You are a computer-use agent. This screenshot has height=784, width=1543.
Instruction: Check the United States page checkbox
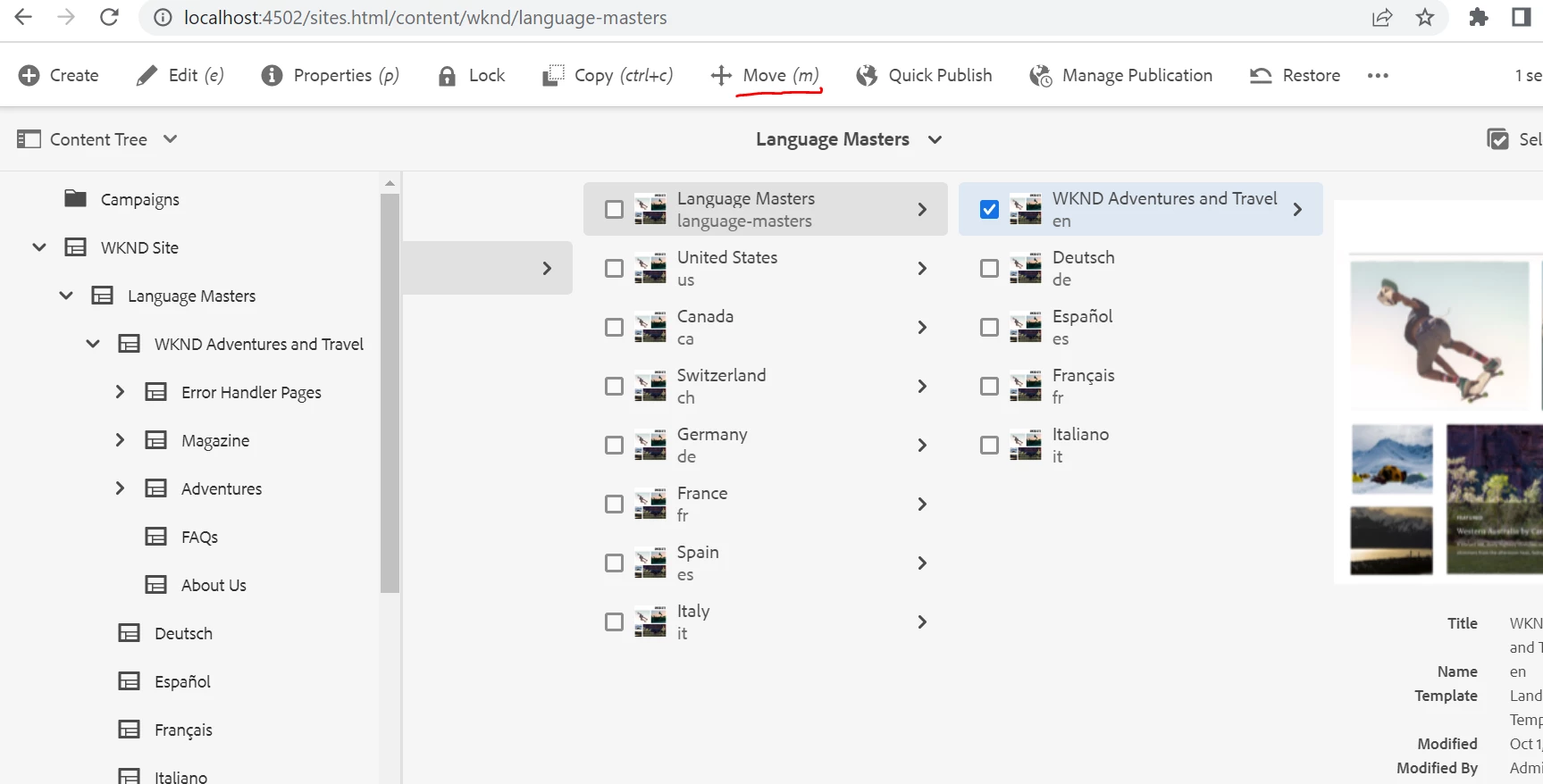(x=614, y=268)
